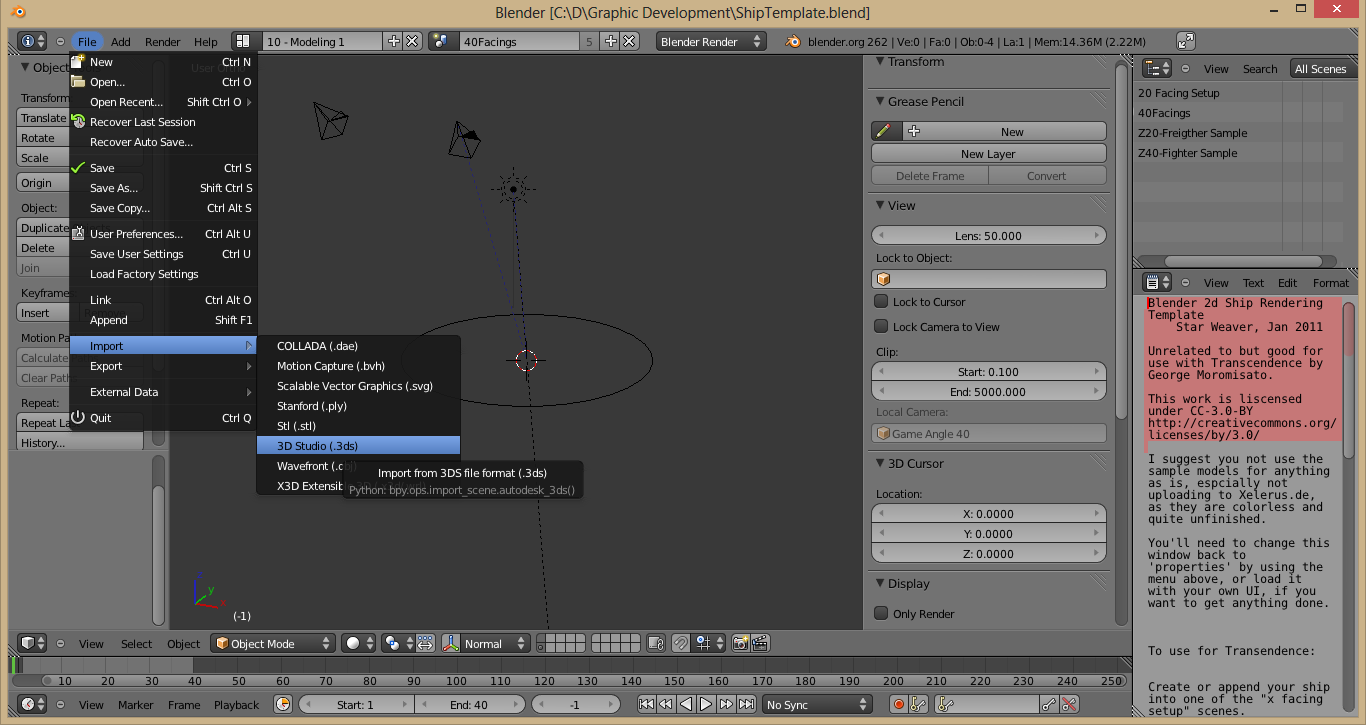This screenshot has width=1366, height=725.
Task: Enable Lock Camera to View checkbox
Action: tap(881, 326)
